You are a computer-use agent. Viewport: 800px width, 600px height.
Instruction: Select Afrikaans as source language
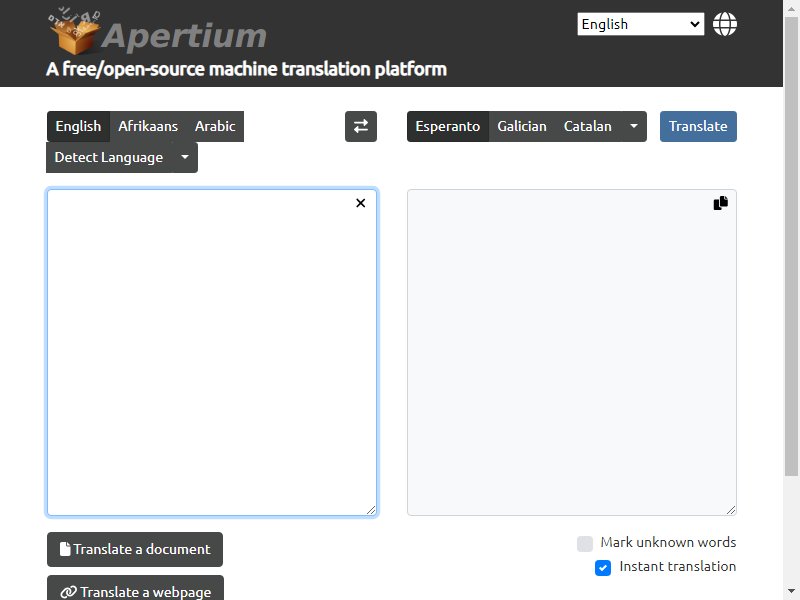click(x=148, y=127)
